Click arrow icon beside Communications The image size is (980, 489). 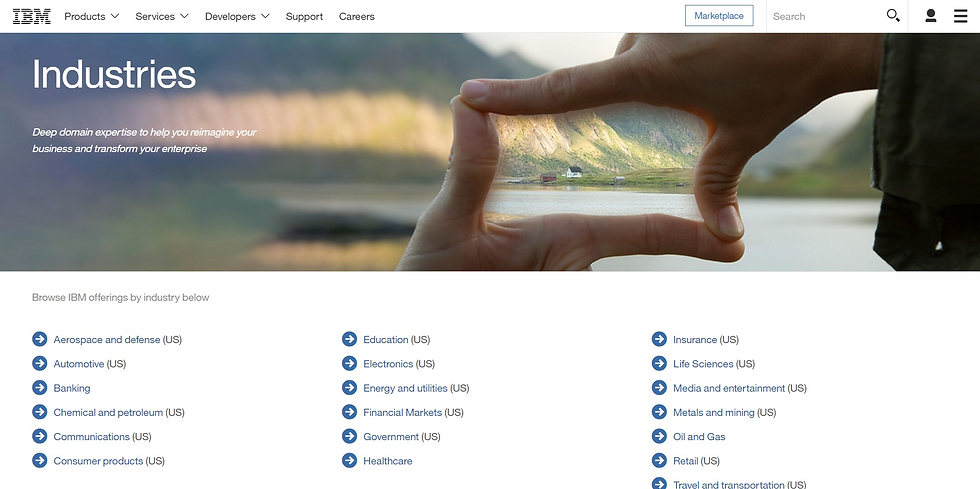(39, 436)
